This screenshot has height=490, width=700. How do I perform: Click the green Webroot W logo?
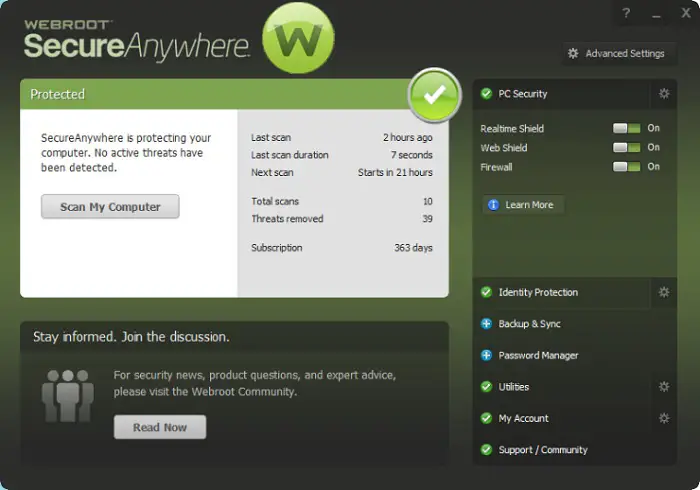(x=298, y=38)
